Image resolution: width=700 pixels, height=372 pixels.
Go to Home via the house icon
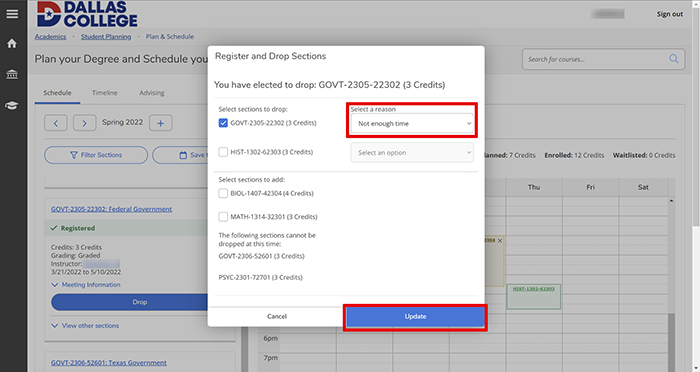click(12, 43)
